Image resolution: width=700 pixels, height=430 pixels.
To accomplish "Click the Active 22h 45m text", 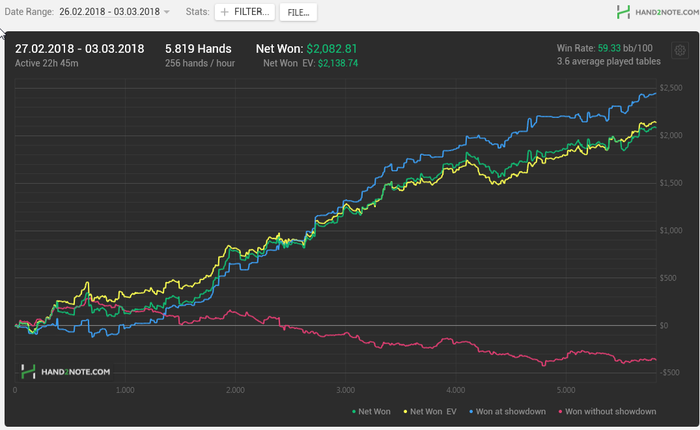I will click(46, 63).
